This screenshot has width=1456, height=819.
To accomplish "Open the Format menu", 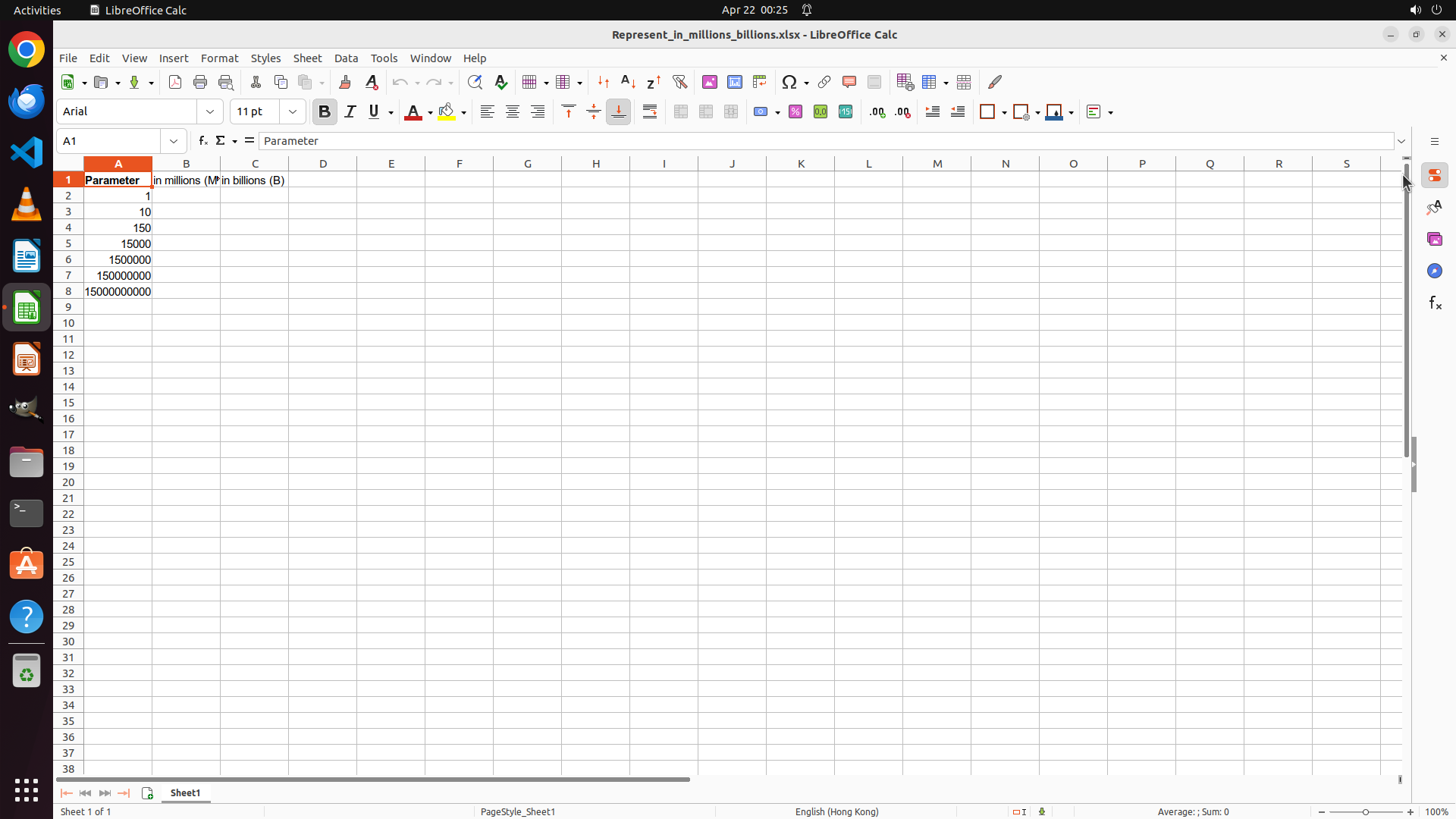I will (219, 58).
